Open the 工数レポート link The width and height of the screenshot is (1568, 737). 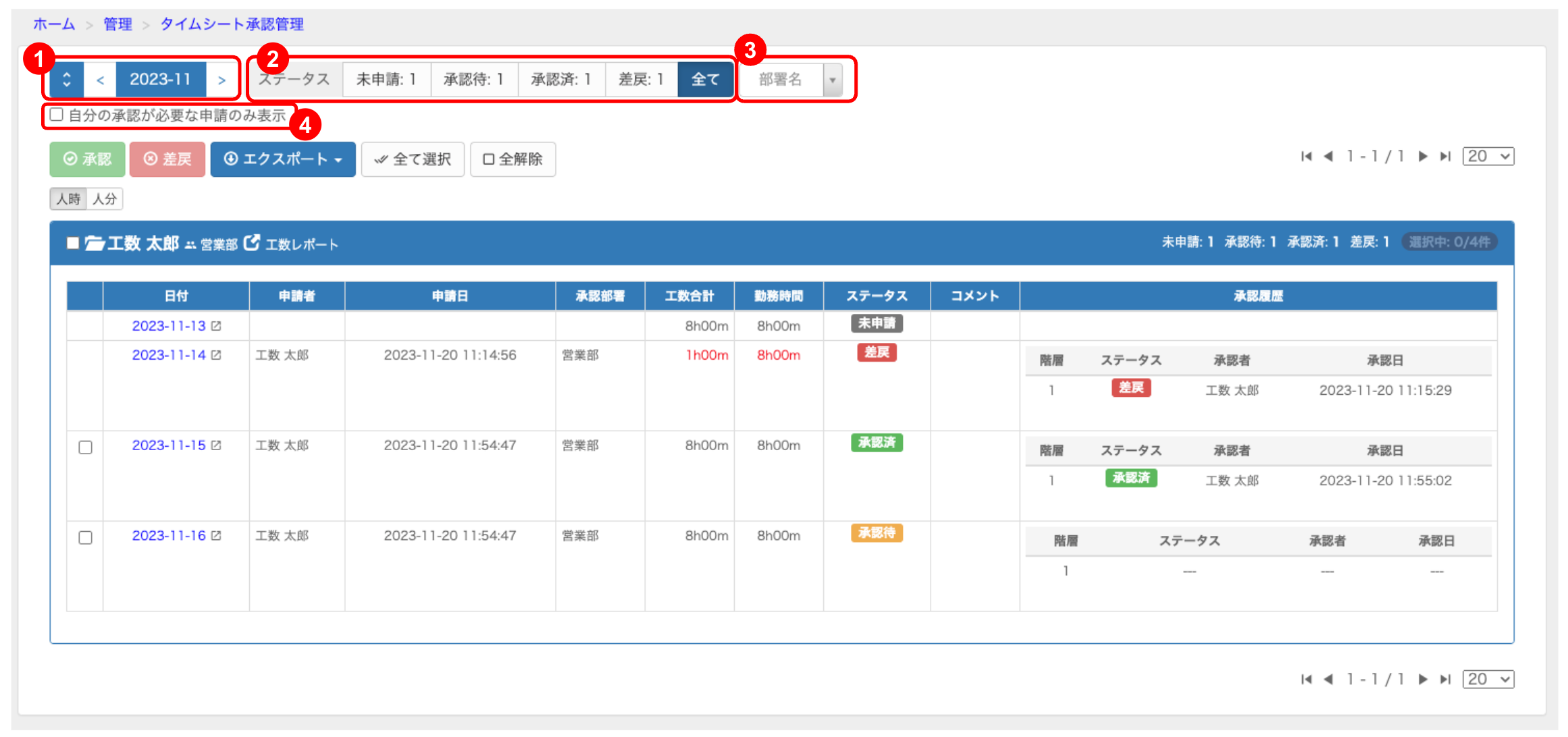(302, 244)
